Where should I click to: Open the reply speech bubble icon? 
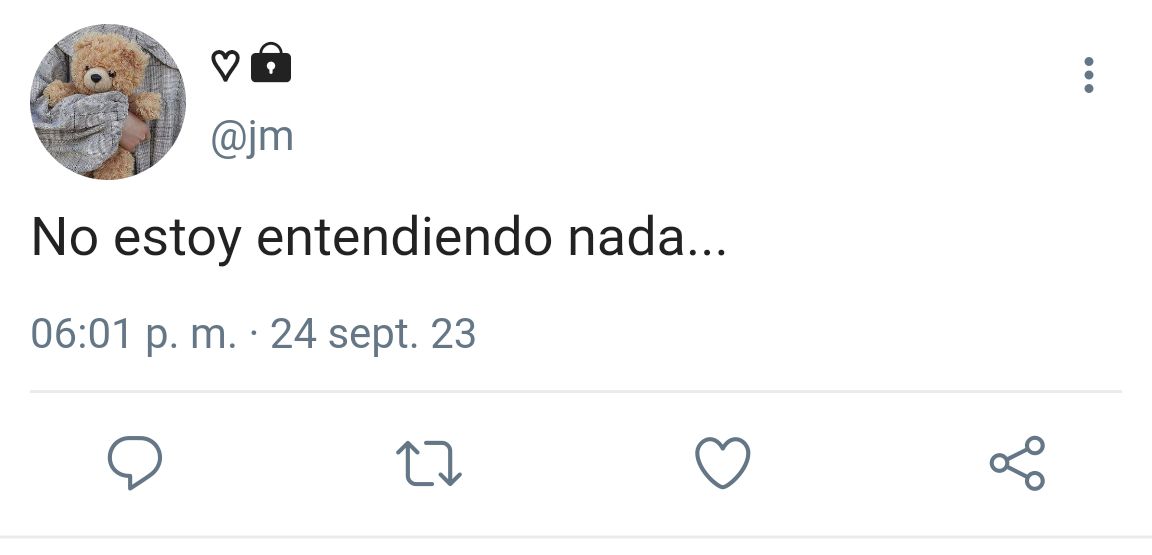point(135,462)
